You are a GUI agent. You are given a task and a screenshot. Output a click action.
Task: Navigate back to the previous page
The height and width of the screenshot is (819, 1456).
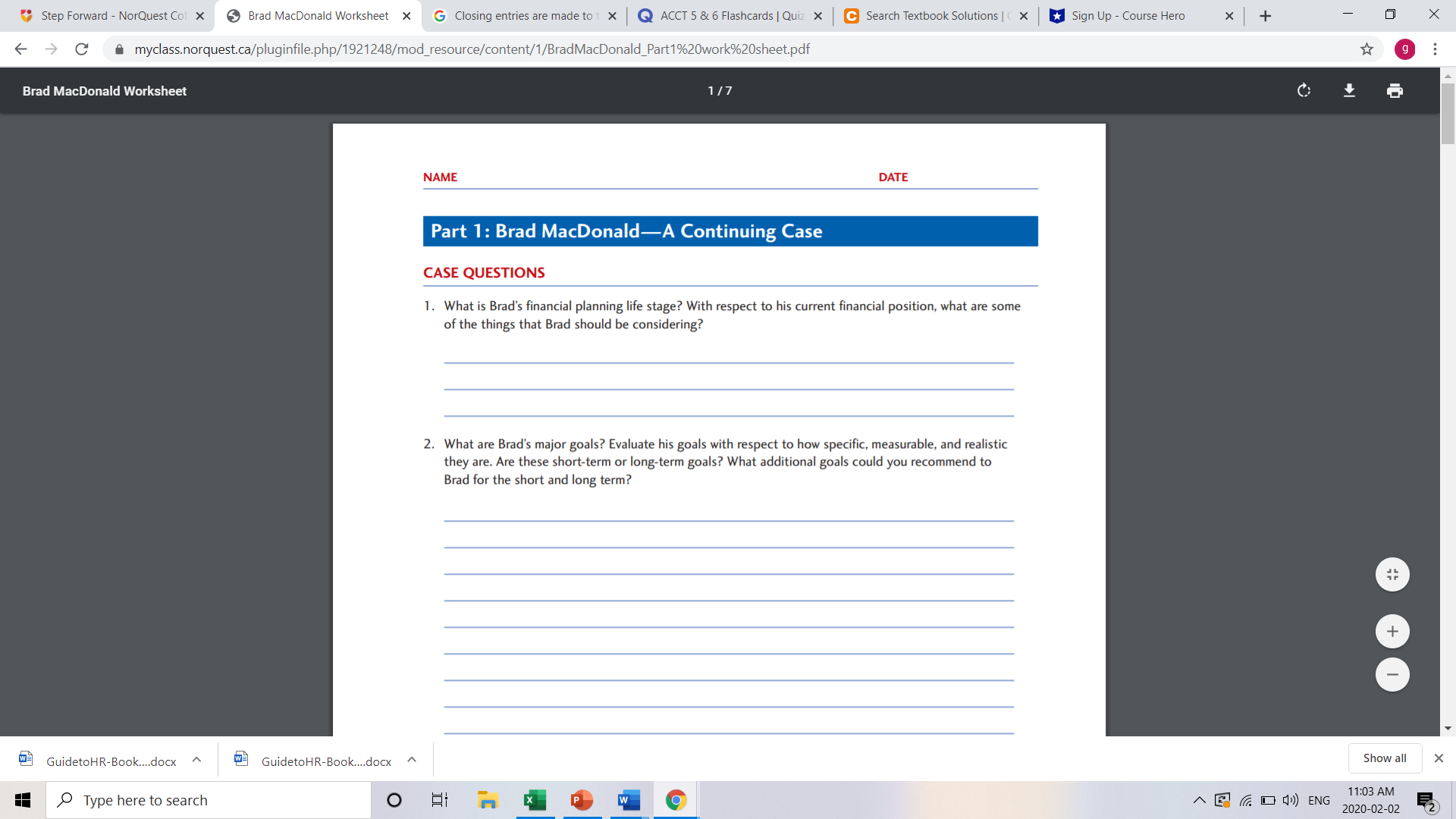coord(20,49)
